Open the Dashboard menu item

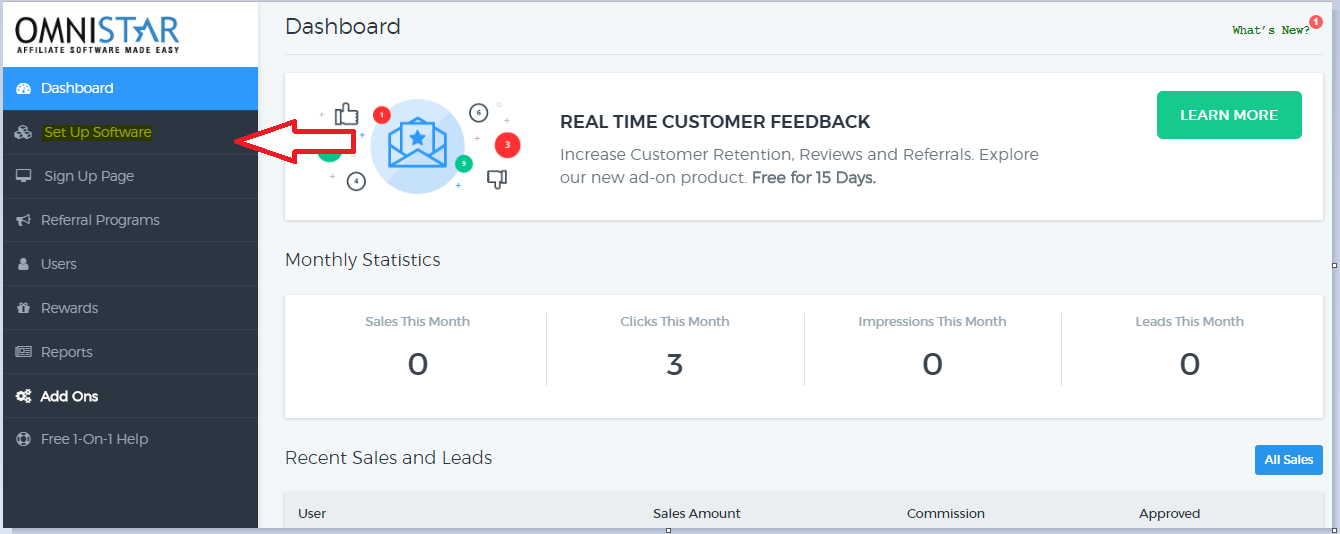coord(130,88)
